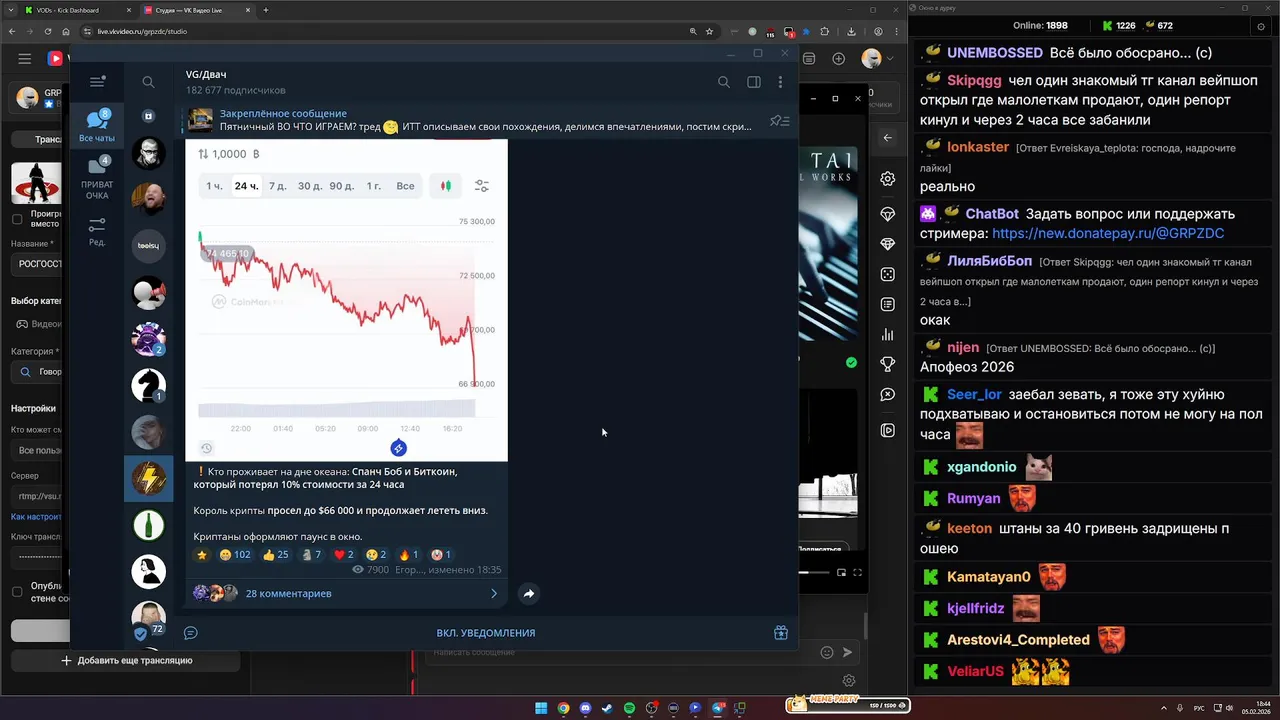Viewport: 1280px width, 720px height.
Task: Toggle candlestick chart view icon
Action: point(446,186)
